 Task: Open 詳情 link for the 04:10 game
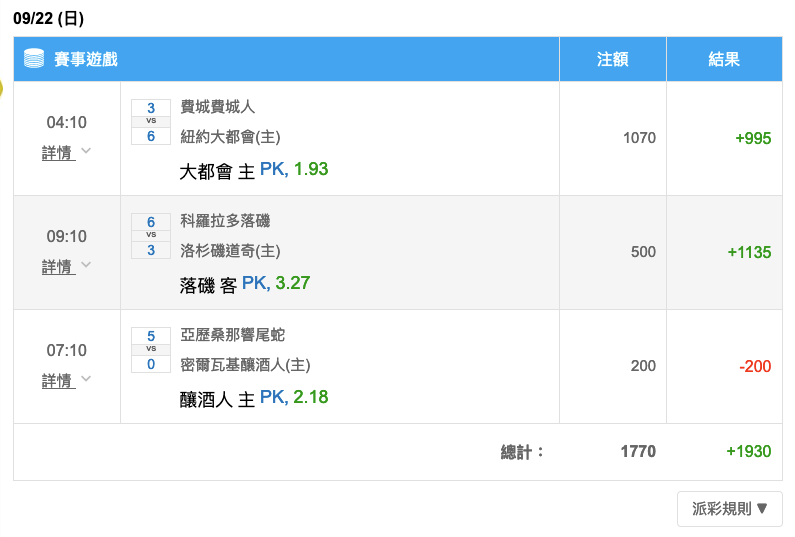[x=58, y=153]
